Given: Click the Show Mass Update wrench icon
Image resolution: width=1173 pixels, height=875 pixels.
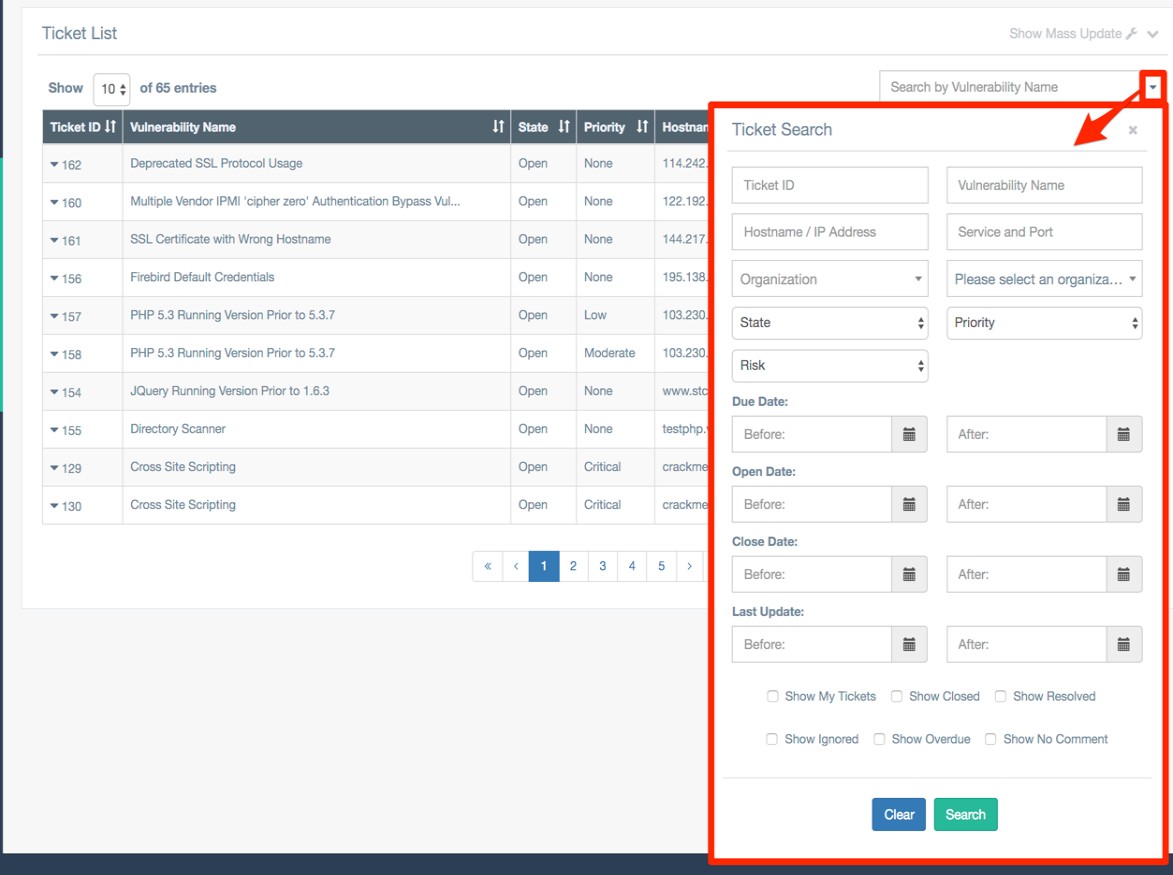Looking at the screenshot, I should point(1132,34).
